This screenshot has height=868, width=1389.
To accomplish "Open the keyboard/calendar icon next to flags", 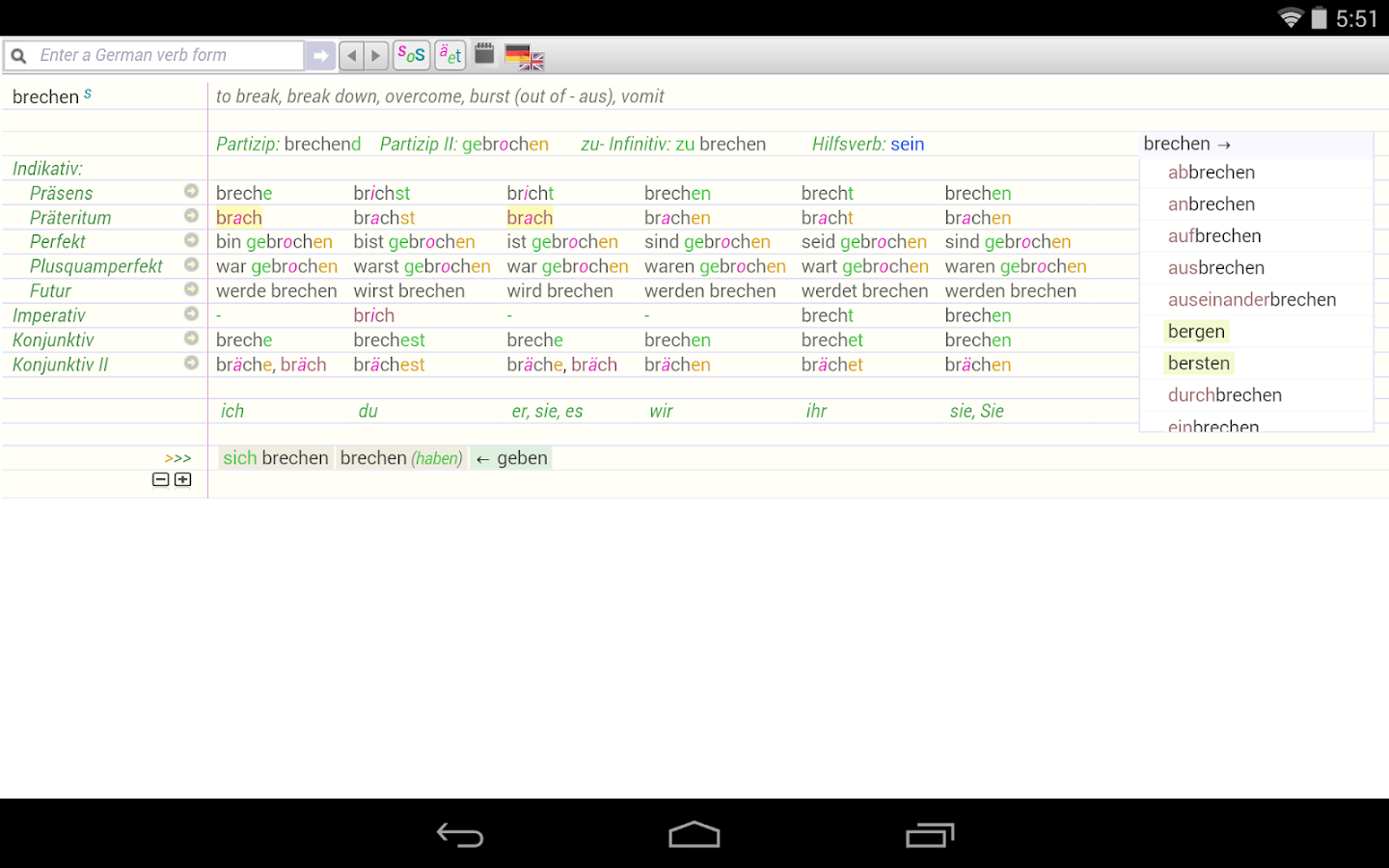I will (x=484, y=54).
